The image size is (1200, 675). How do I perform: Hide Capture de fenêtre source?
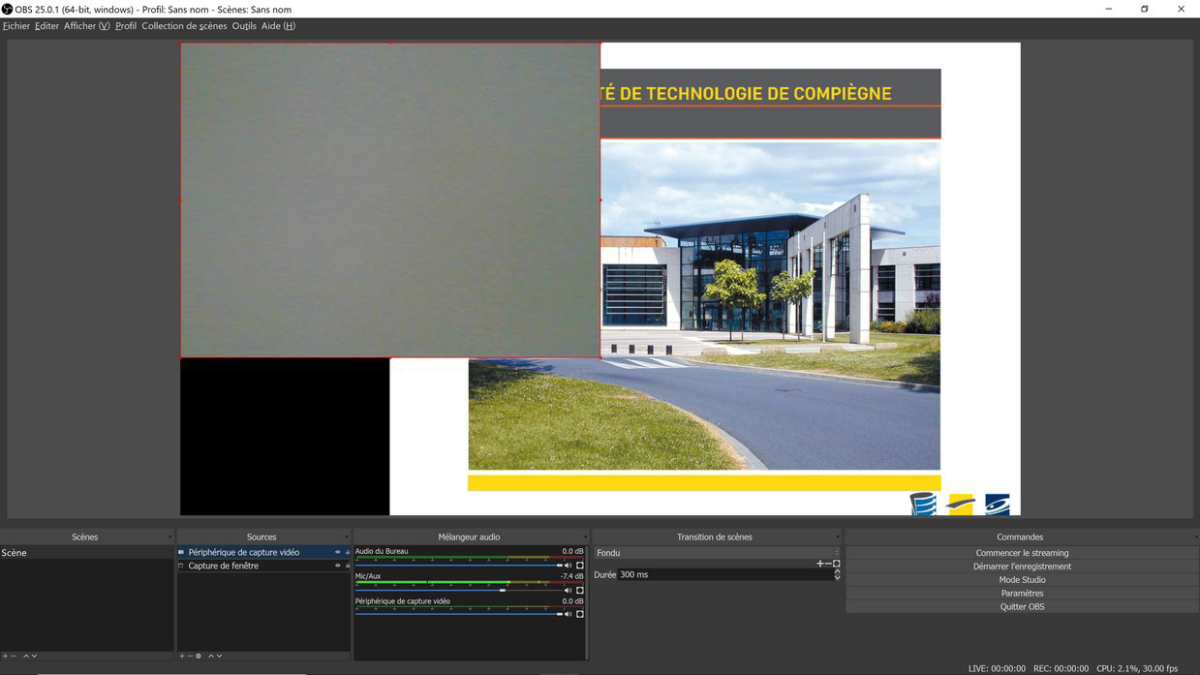[338, 566]
